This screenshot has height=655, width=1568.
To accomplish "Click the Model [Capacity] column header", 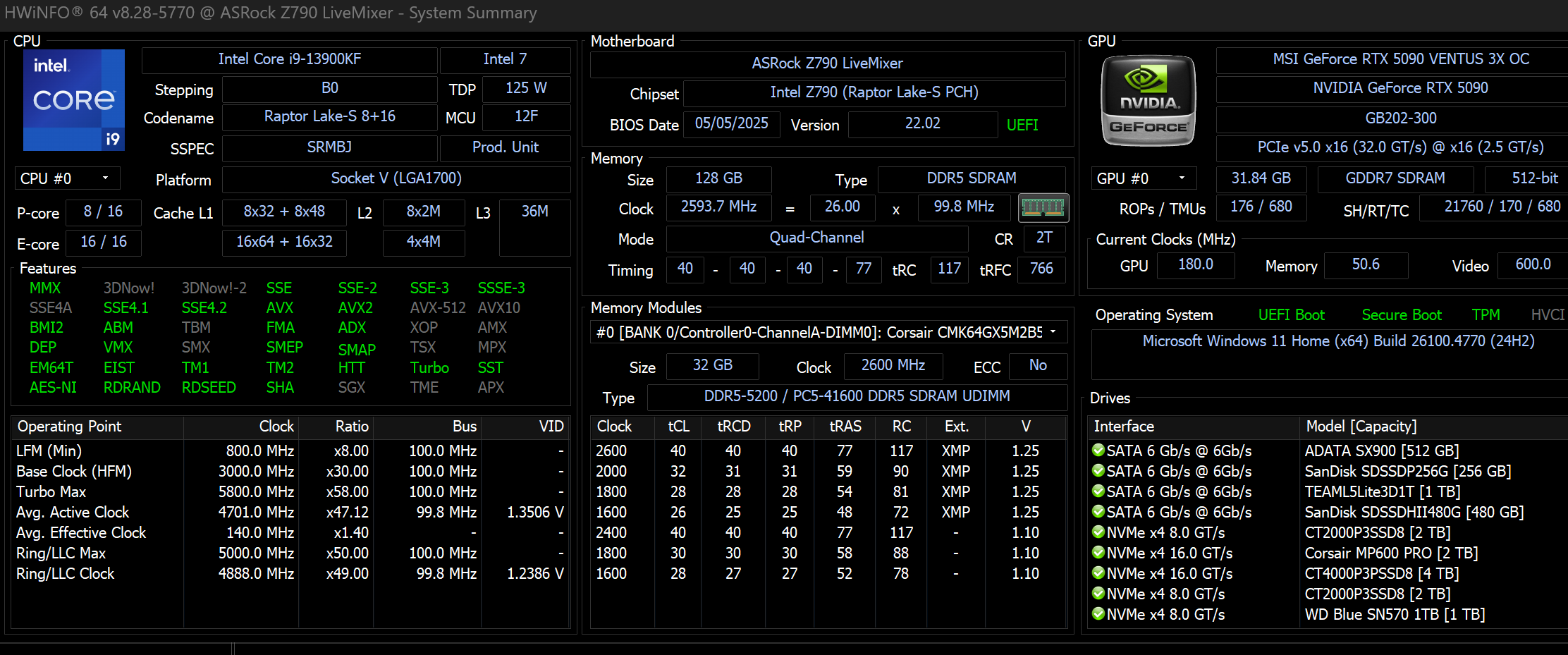I will point(1433,427).
